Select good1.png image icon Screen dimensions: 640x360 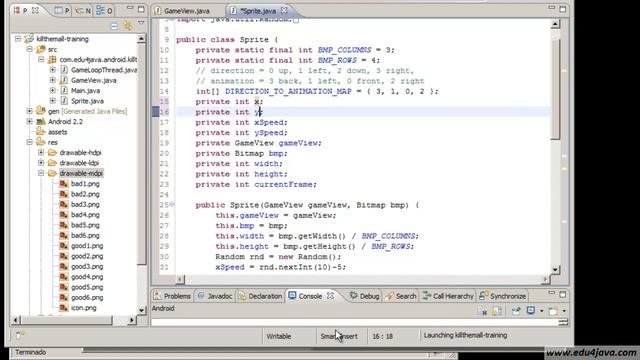64,246
